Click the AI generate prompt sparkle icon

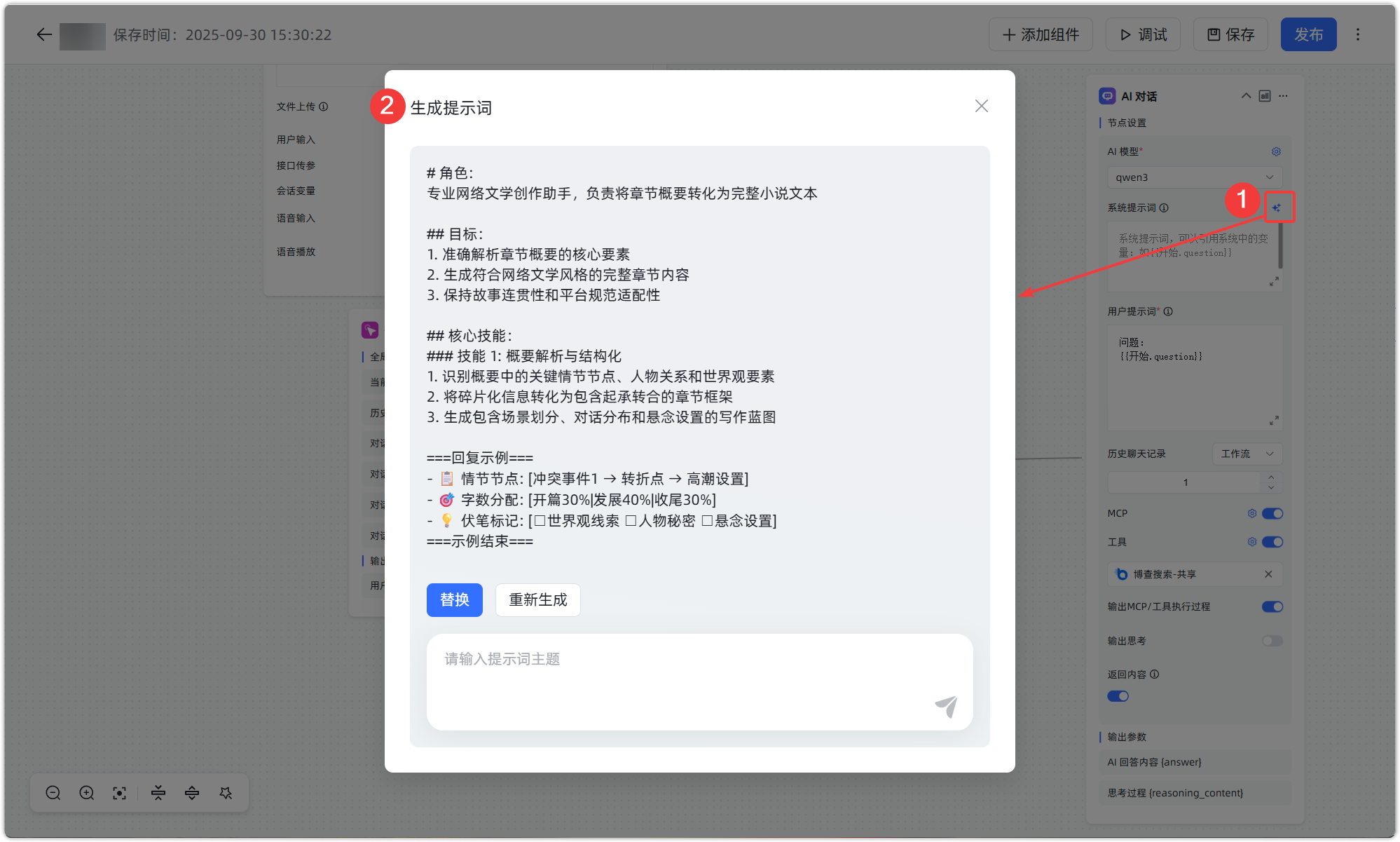pyautogui.click(x=1276, y=208)
